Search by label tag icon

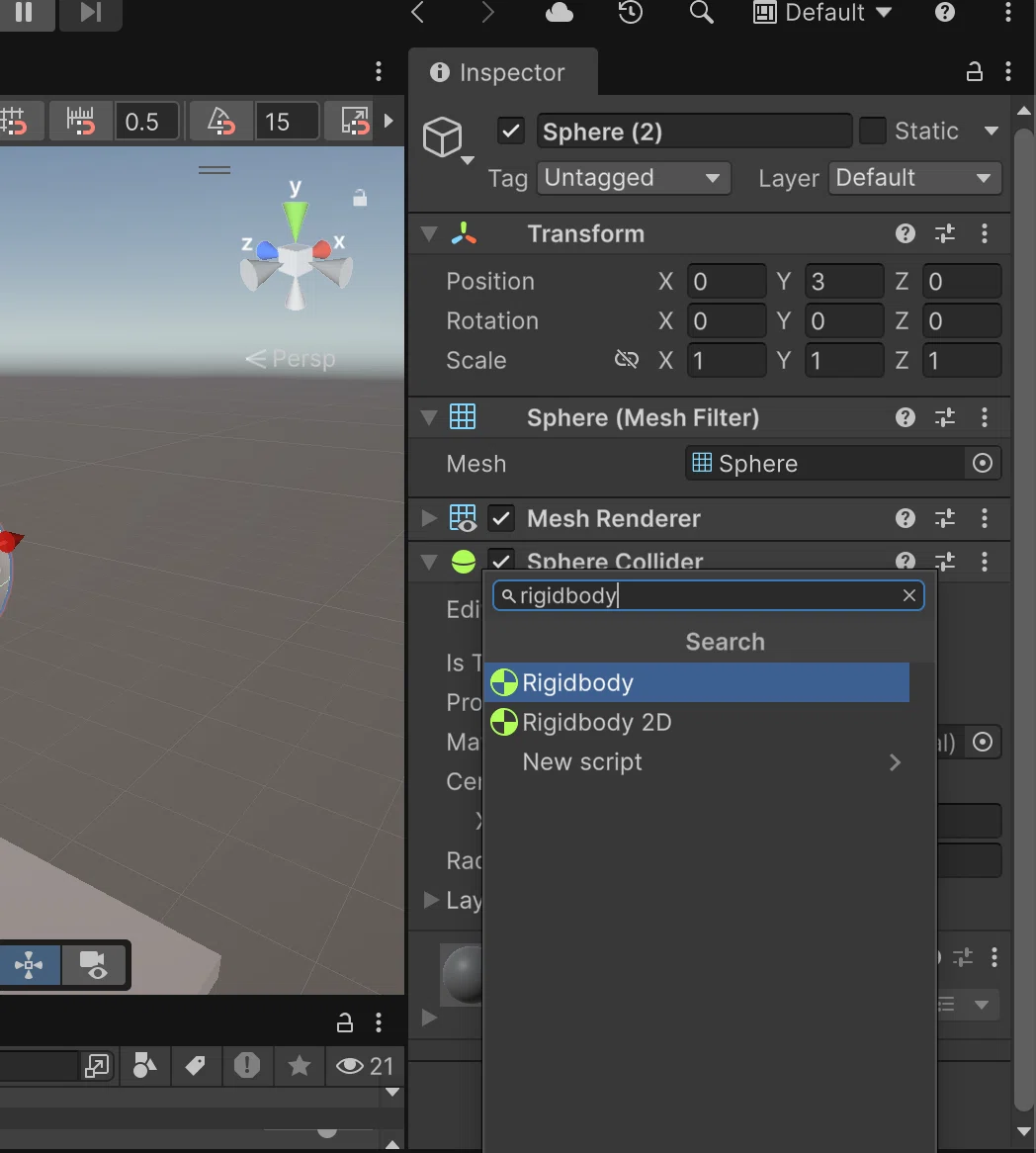[x=196, y=1066]
